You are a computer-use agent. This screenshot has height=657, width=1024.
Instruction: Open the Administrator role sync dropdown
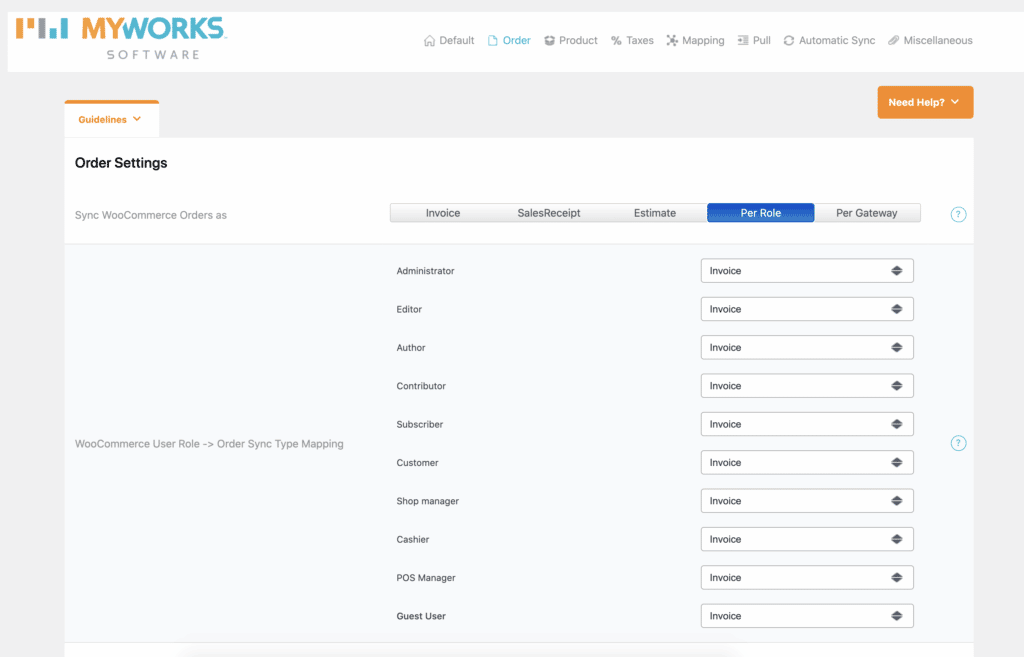(x=806, y=270)
